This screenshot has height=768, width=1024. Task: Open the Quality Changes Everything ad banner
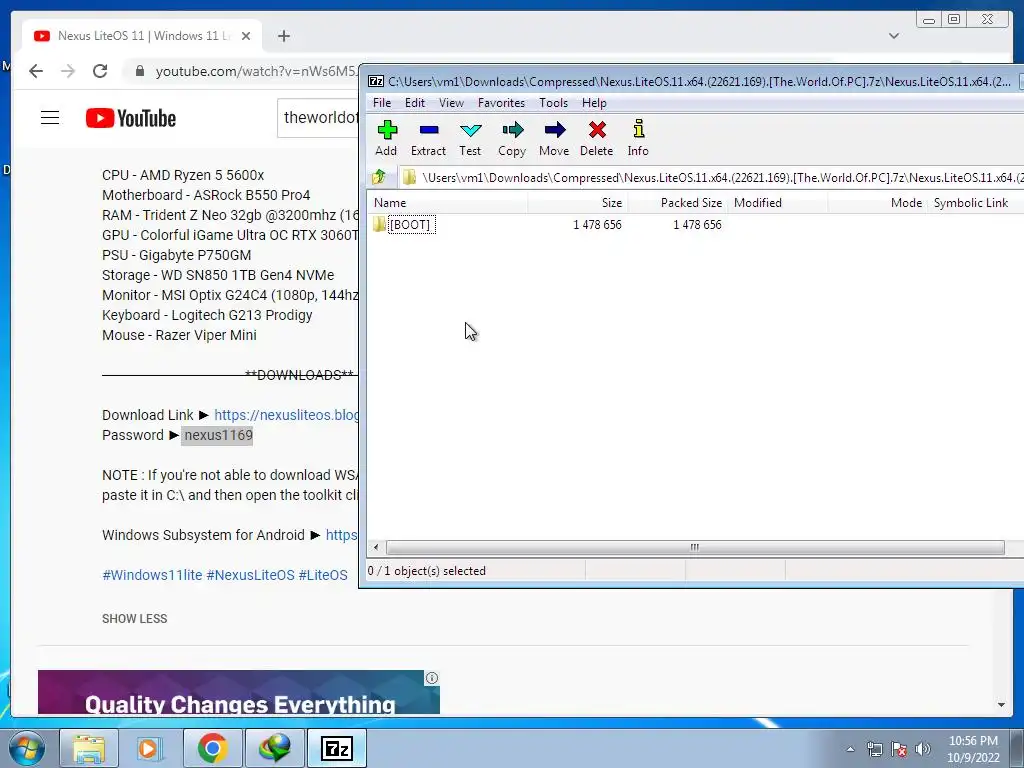[238, 692]
